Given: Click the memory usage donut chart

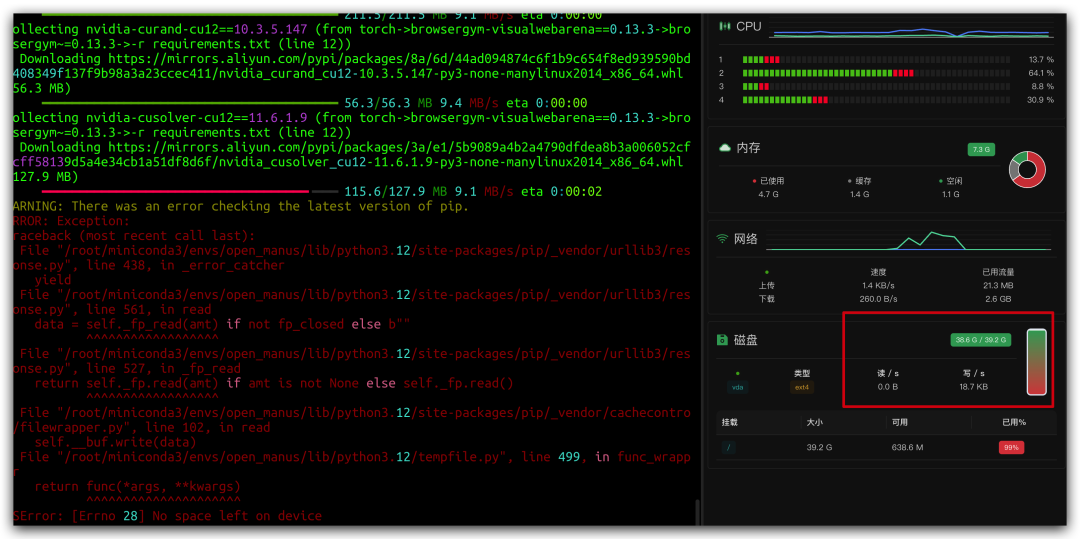Looking at the screenshot, I should pos(1027,169).
